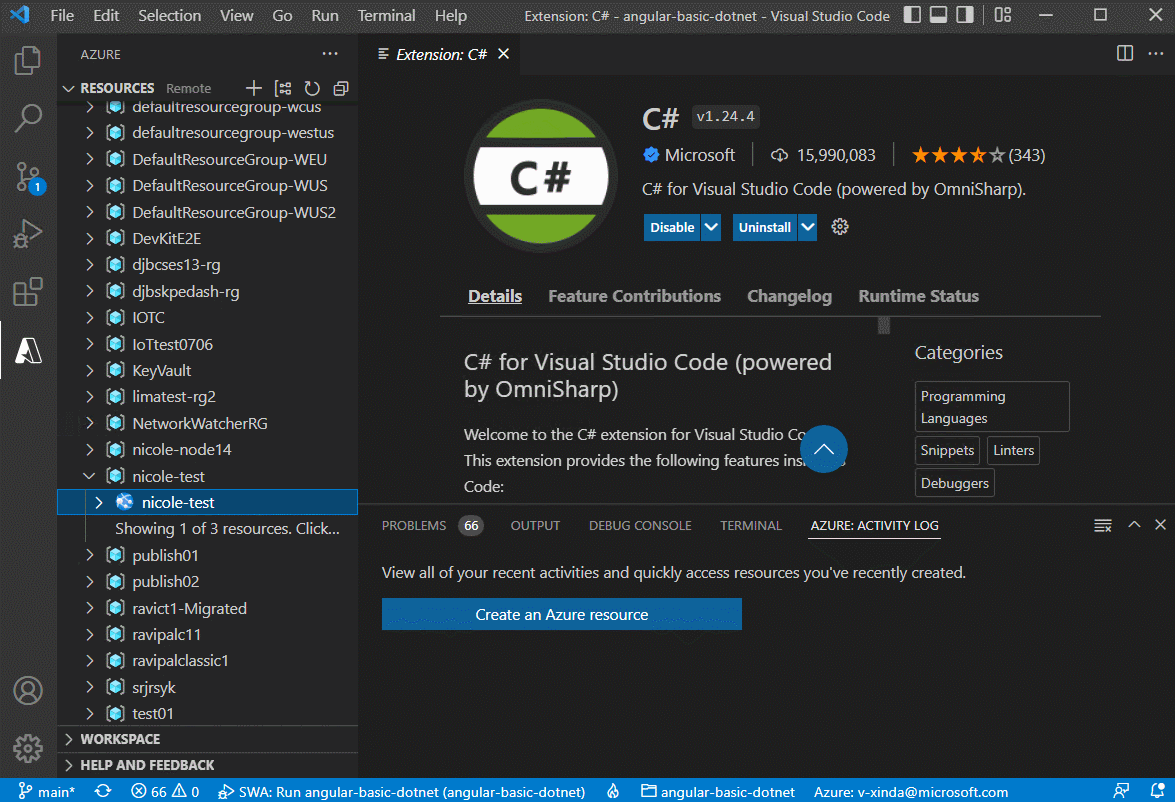
Task: Click the star rating for C# extension
Action: pyautogui.click(x=977, y=155)
